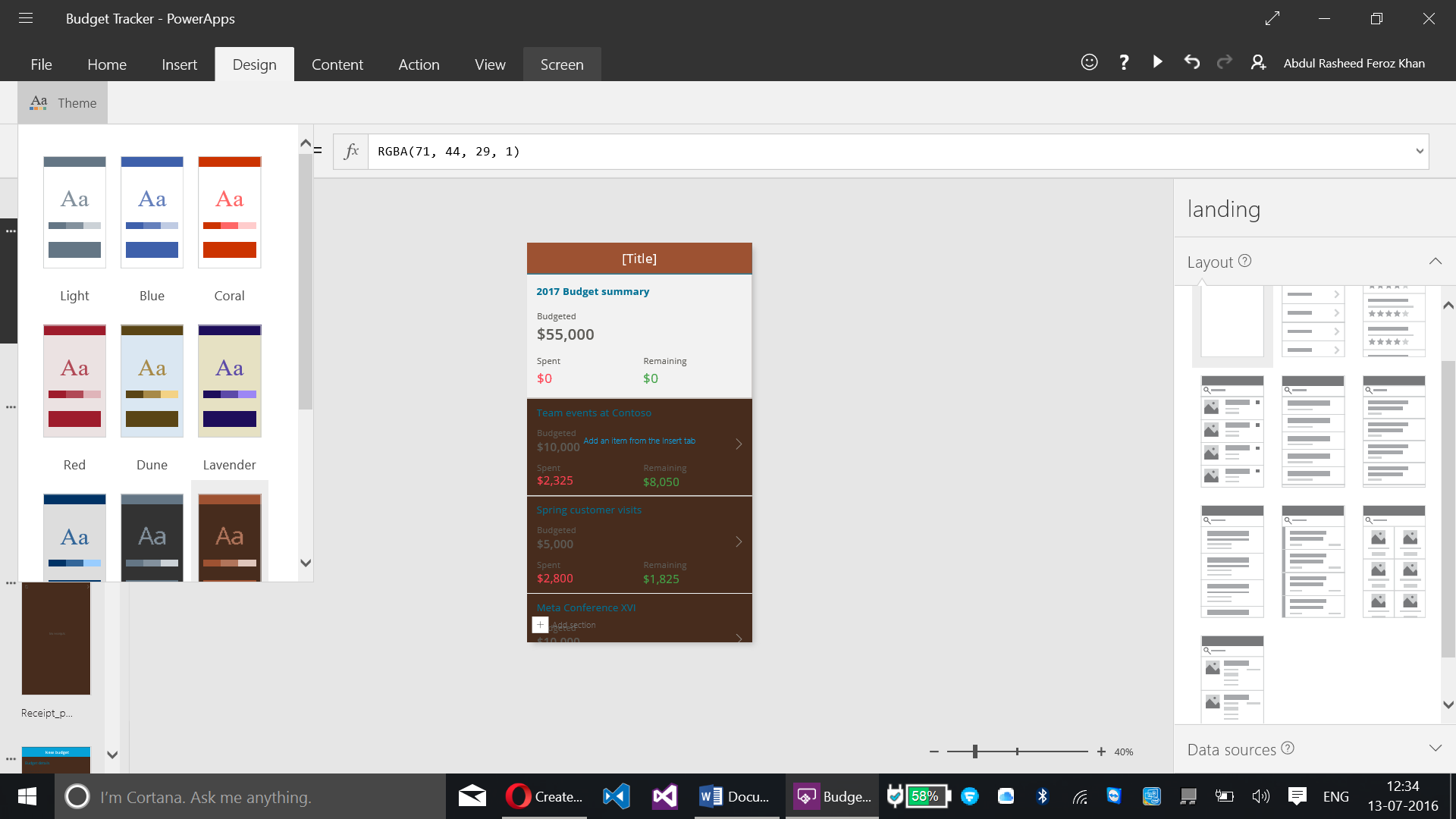Apply the Dune theme
1456x819 pixels.
[x=152, y=381]
